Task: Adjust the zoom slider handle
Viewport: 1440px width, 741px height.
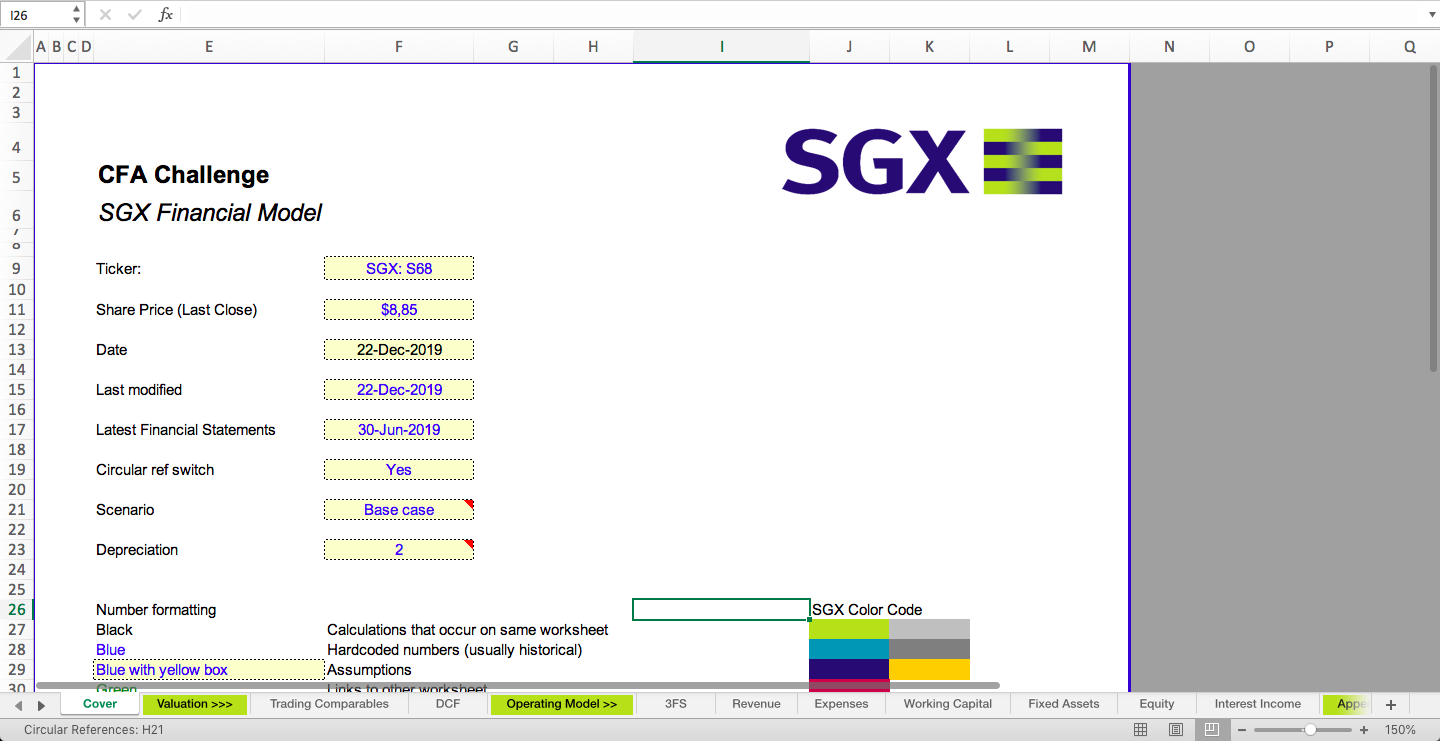Action: pyautogui.click(x=1310, y=731)
